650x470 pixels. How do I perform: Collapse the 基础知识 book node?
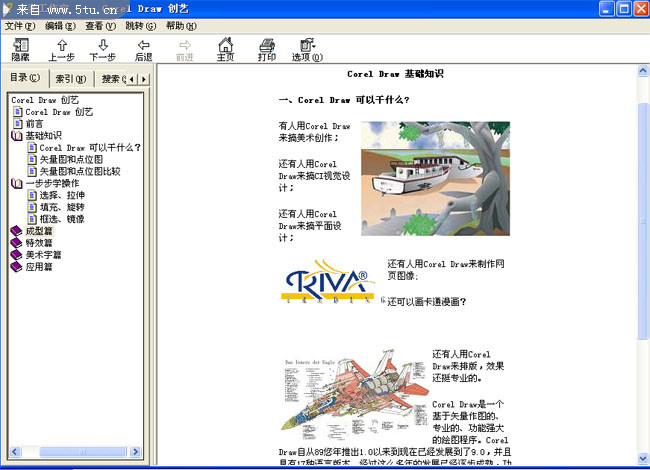coord(16,136)
